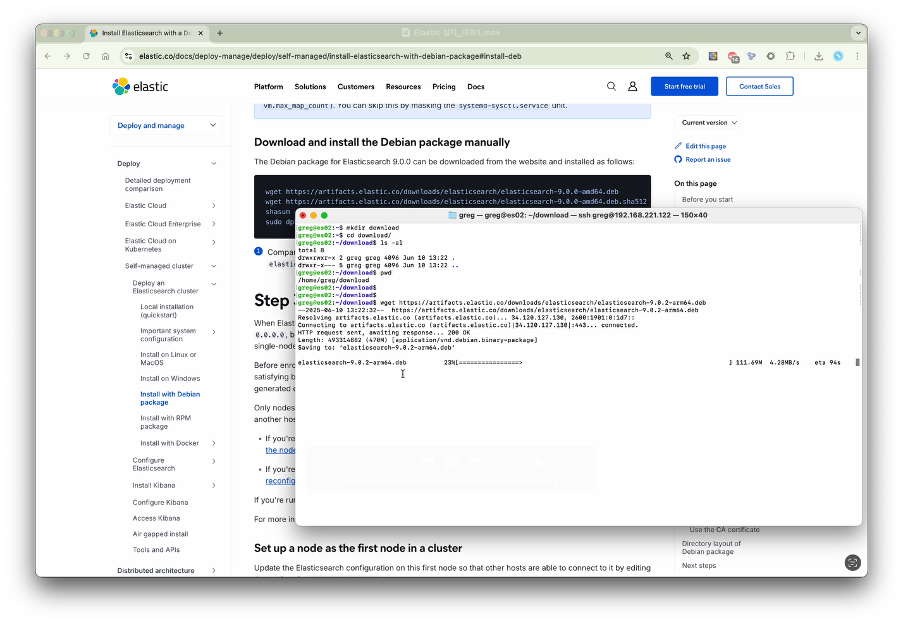This screenshot has width=904, height=624.
Task: Open Install on Linux or MacOS sidebar link
Action: [168, 359]
